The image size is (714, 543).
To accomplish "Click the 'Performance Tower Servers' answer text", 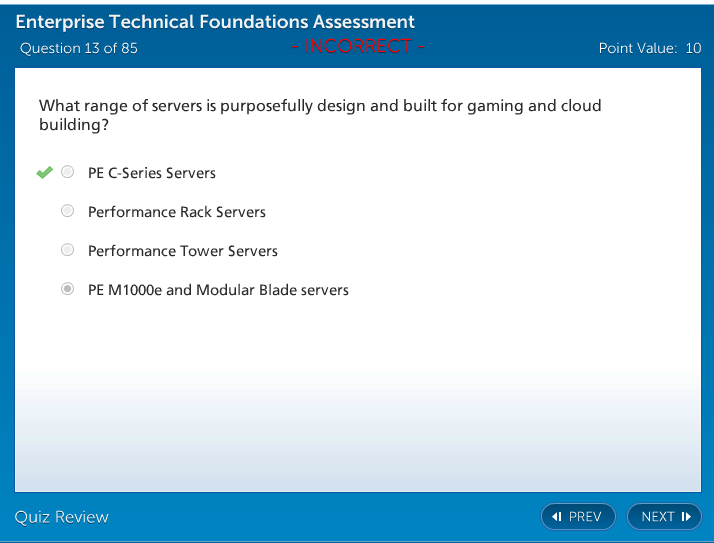I will (182, 251).
